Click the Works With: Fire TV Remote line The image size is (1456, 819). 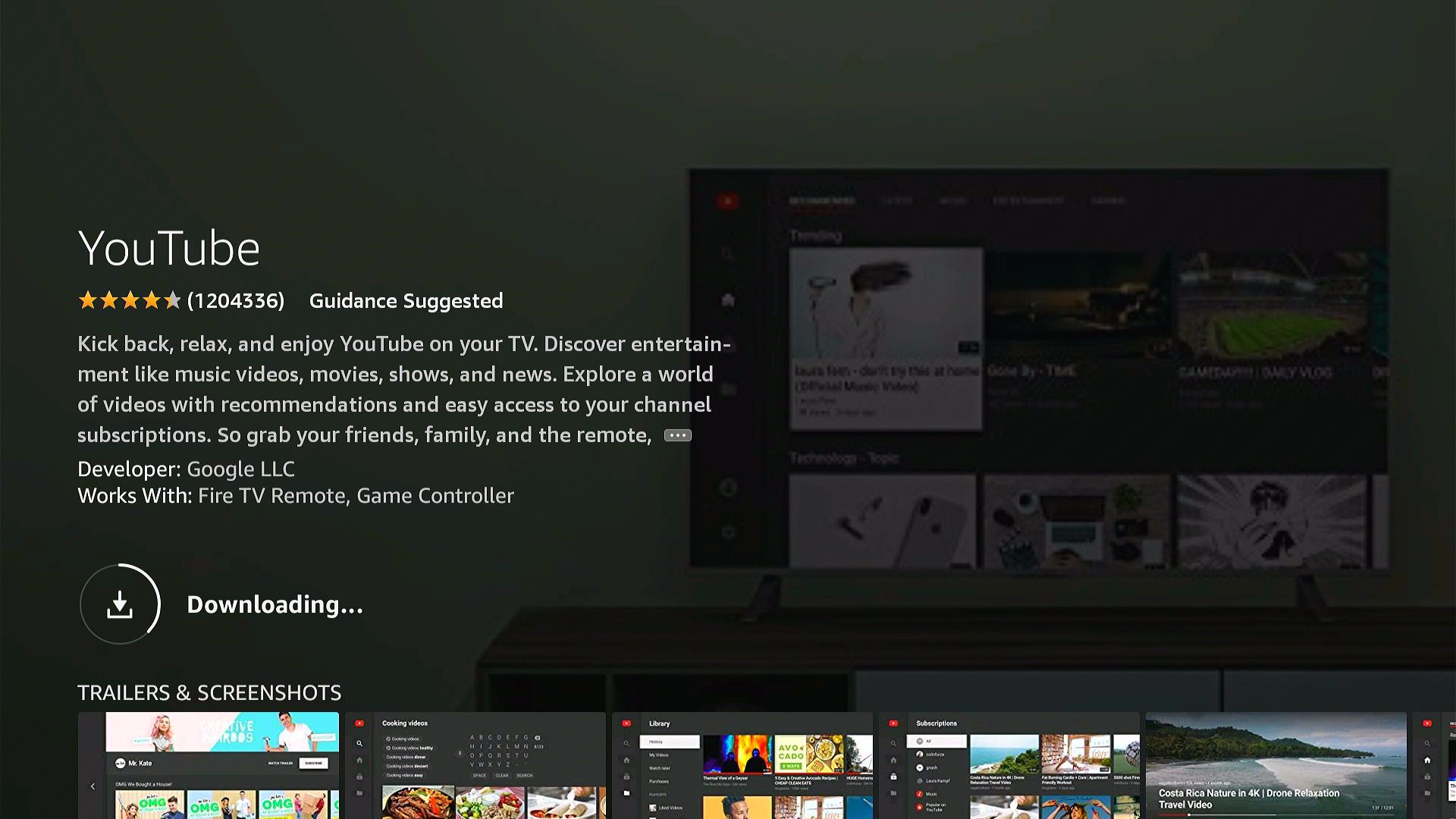[x=296, y=495]
